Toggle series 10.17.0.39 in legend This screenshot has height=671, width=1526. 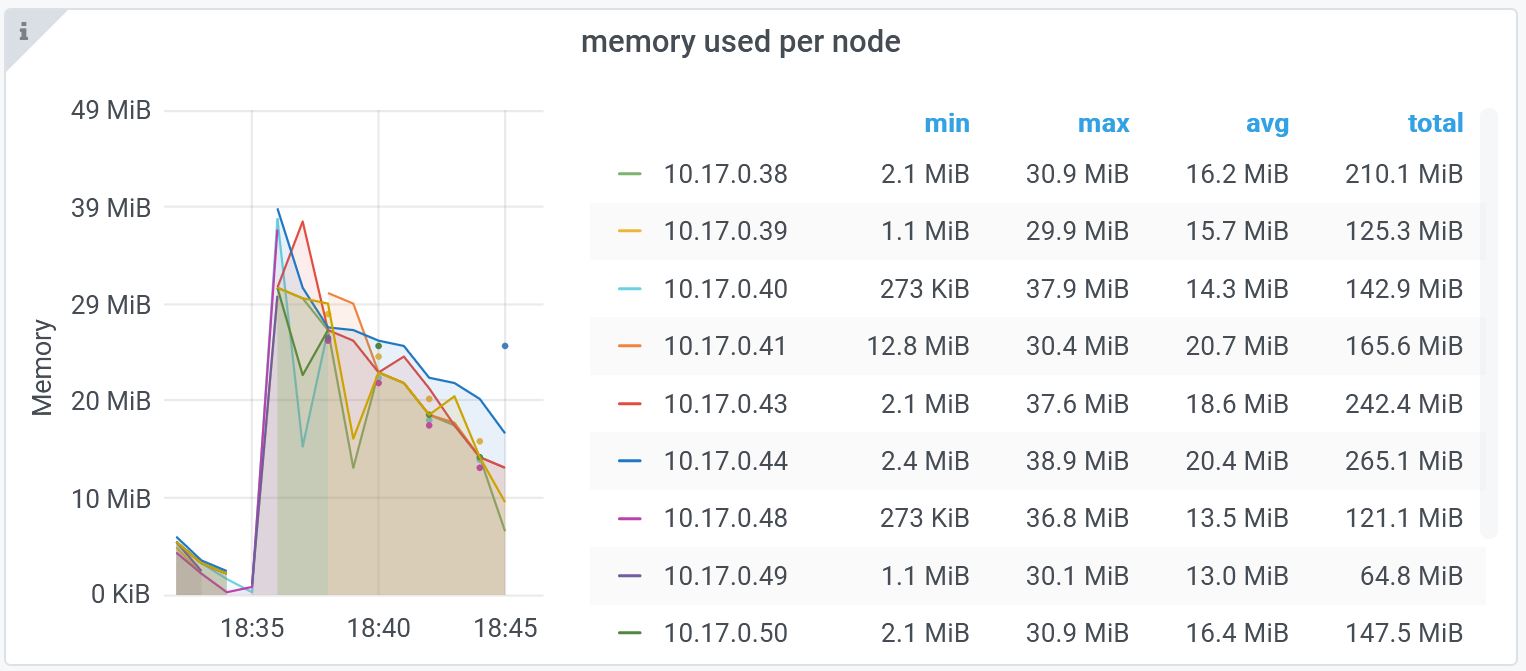725,232
